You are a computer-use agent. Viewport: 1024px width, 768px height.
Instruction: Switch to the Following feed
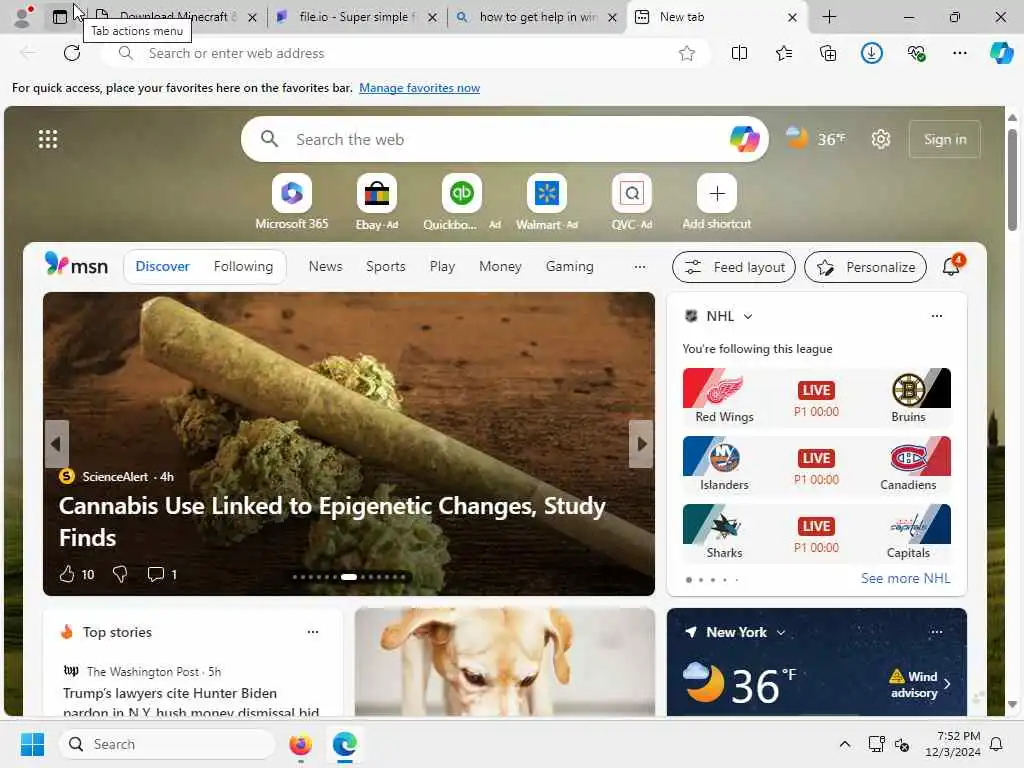point(243,266)
